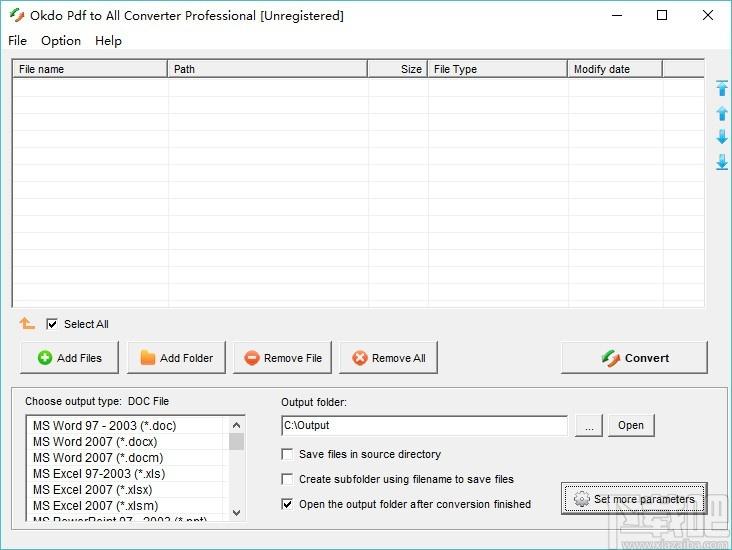Click the move-to-bottom arrow icon

coord(722,162)
